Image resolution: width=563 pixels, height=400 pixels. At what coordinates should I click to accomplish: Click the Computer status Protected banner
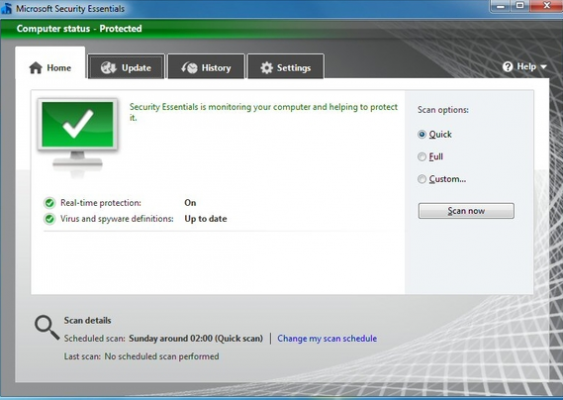pos(79,29)
